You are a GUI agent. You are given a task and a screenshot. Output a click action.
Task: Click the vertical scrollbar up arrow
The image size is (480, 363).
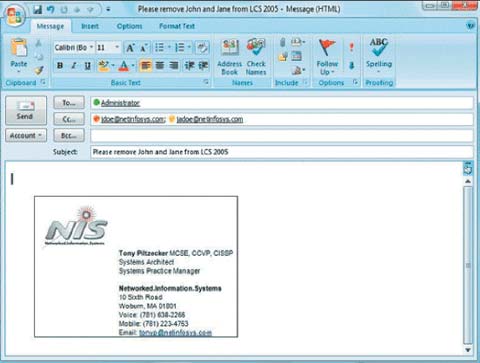pyautogui.click(x=468, y=181)
